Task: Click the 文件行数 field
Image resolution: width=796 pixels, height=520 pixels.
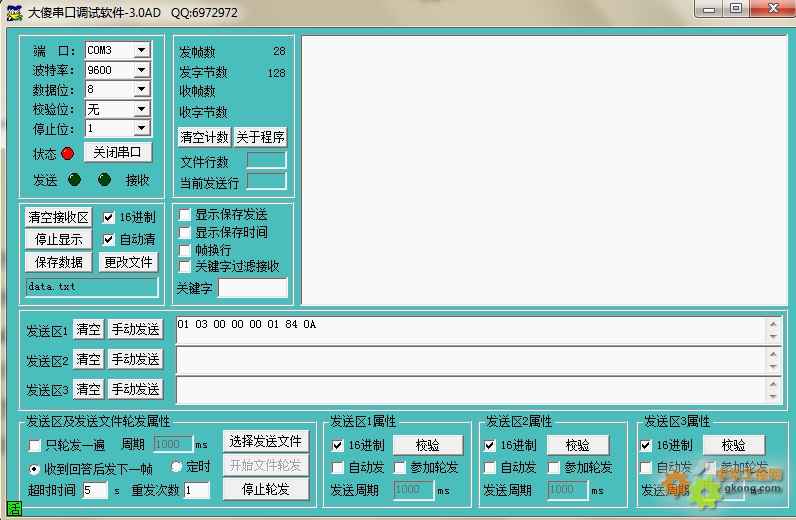Action: pos(267,160)
